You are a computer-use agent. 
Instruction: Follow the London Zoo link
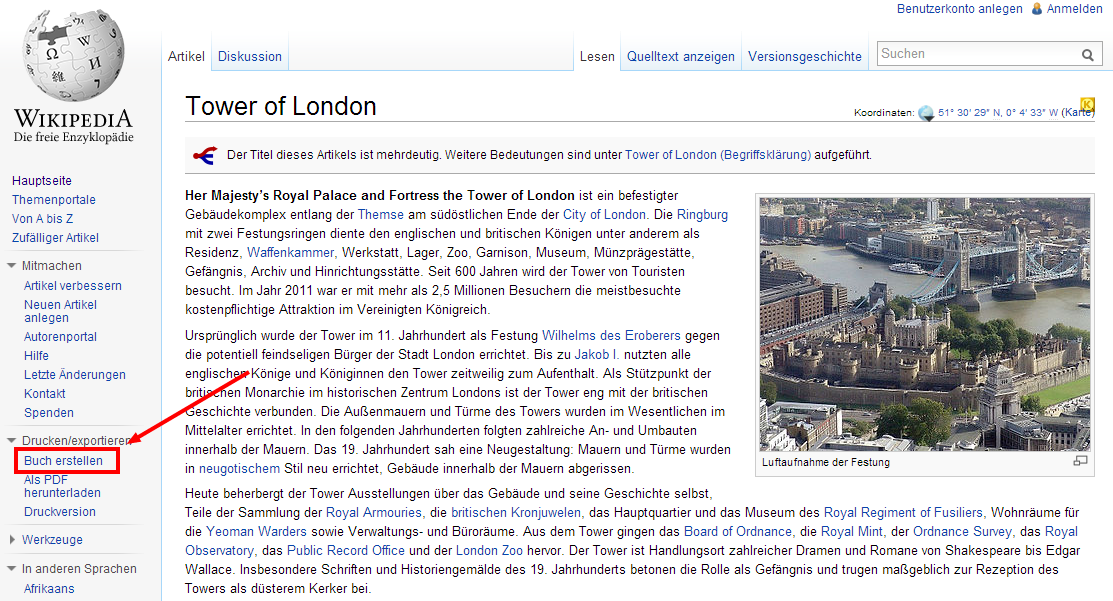pos(489,551)
